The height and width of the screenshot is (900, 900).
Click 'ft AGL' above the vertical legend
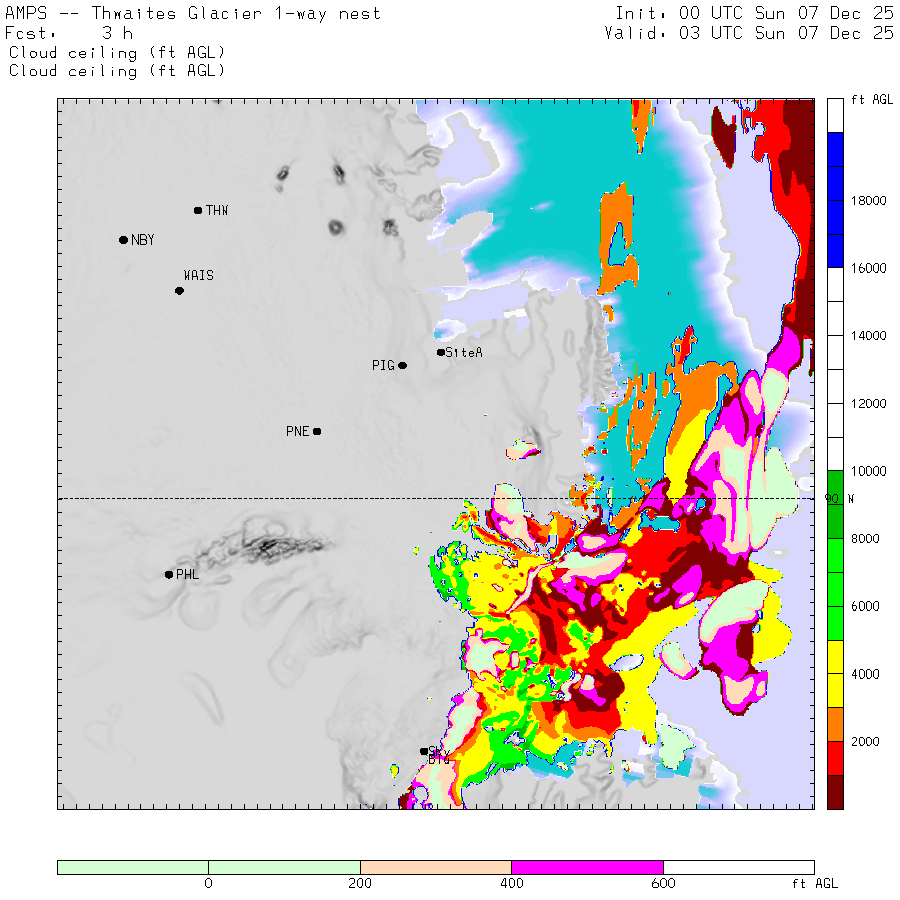point(872,100)
